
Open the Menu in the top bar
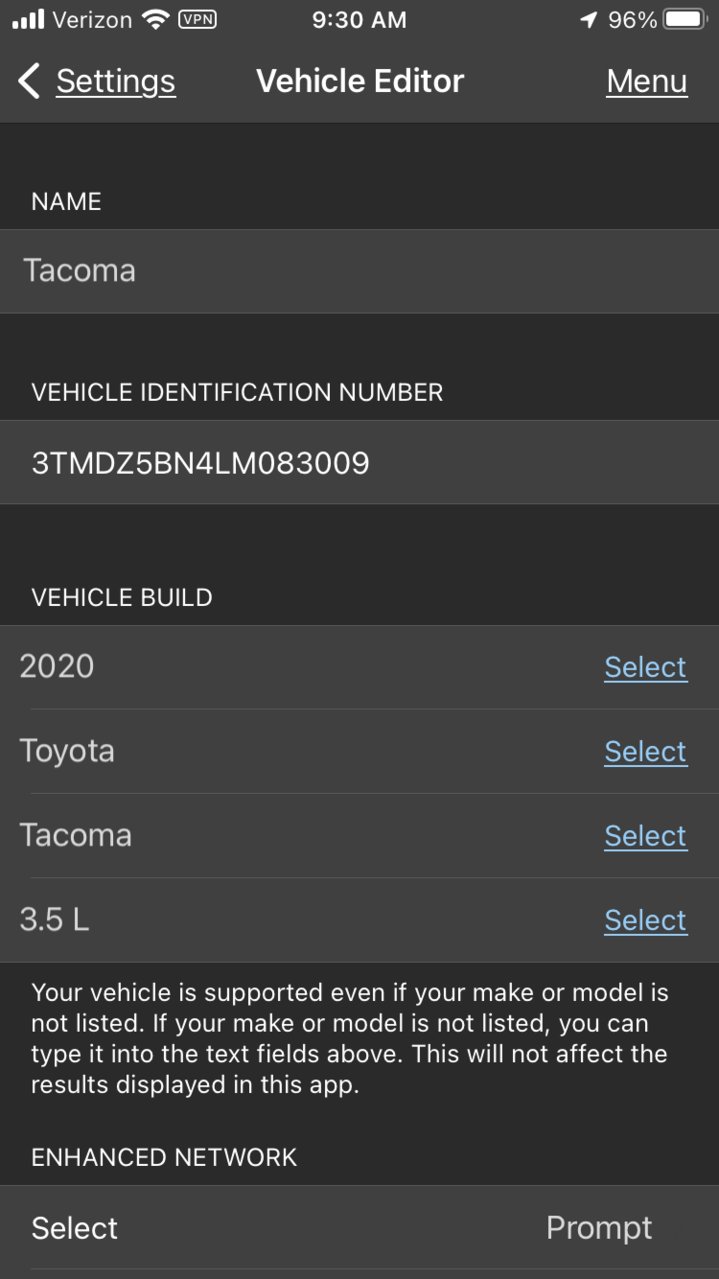(x=647, y=81)
